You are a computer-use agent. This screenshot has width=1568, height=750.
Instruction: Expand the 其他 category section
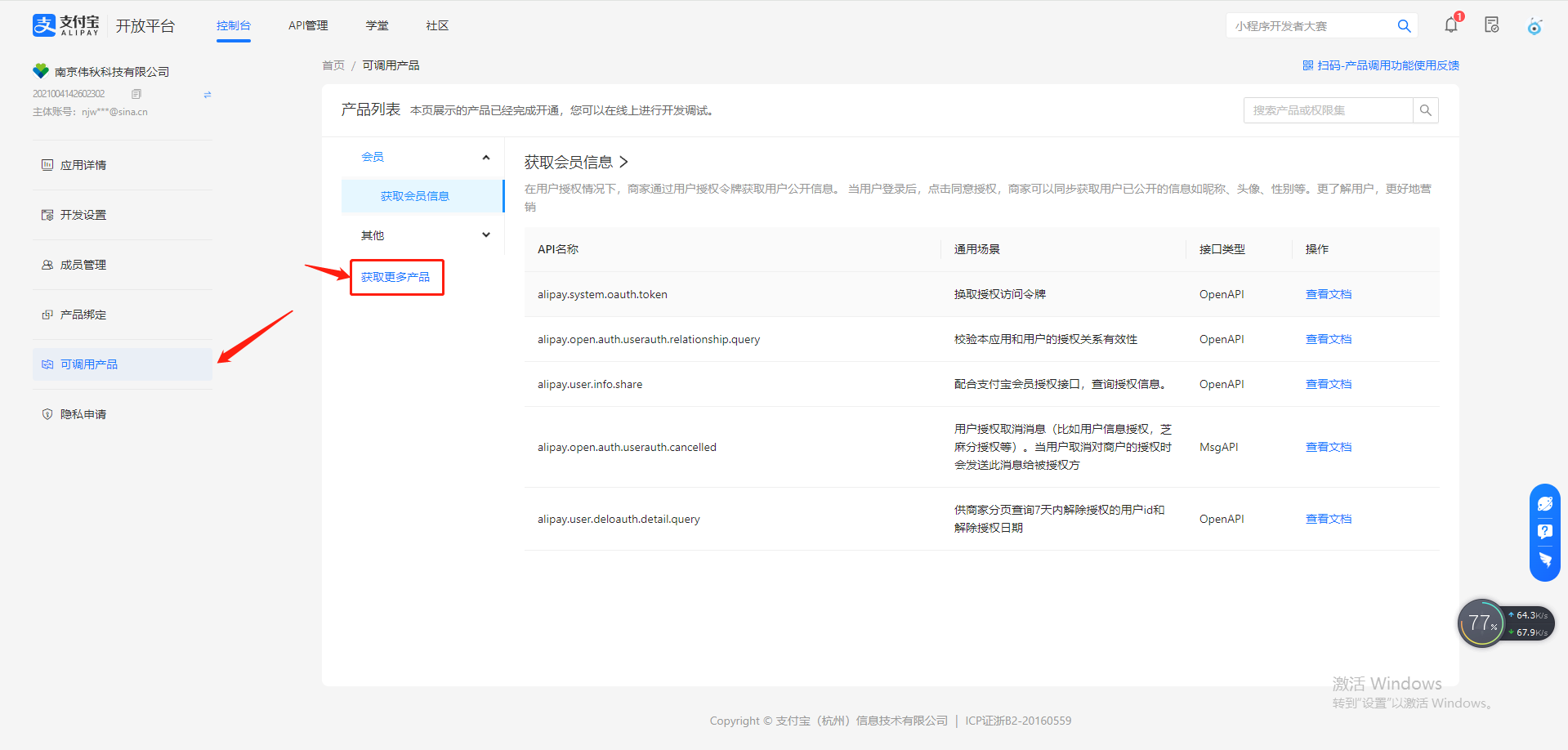(x=486, y=235)
